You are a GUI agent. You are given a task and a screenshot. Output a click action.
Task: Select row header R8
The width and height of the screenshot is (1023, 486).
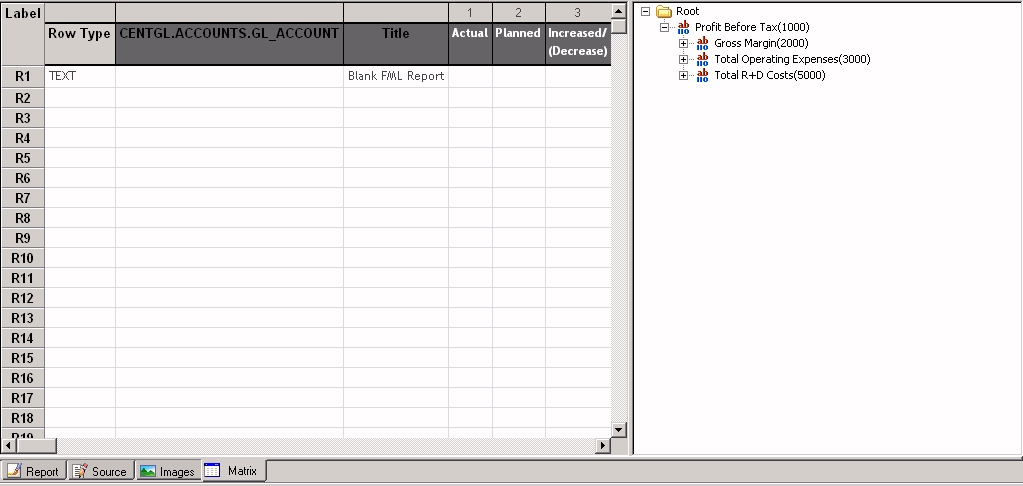(x=22, y=218)
